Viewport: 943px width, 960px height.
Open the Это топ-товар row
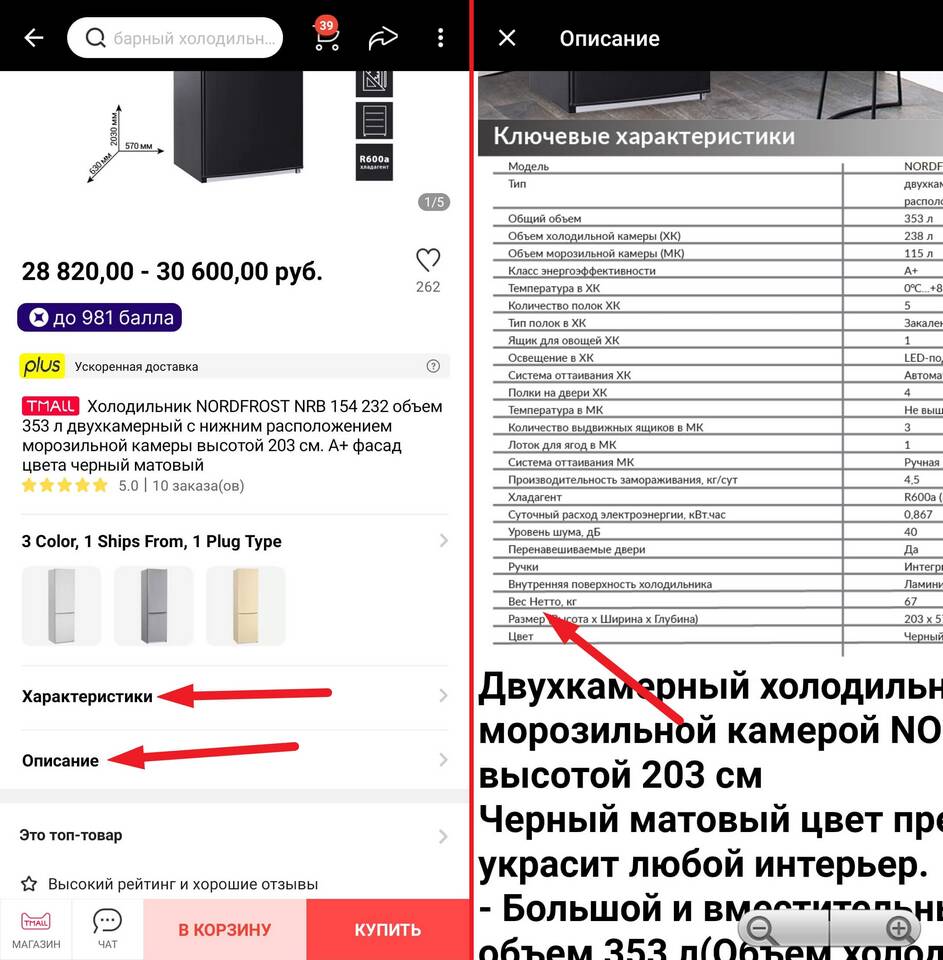(x=235, y=835)
